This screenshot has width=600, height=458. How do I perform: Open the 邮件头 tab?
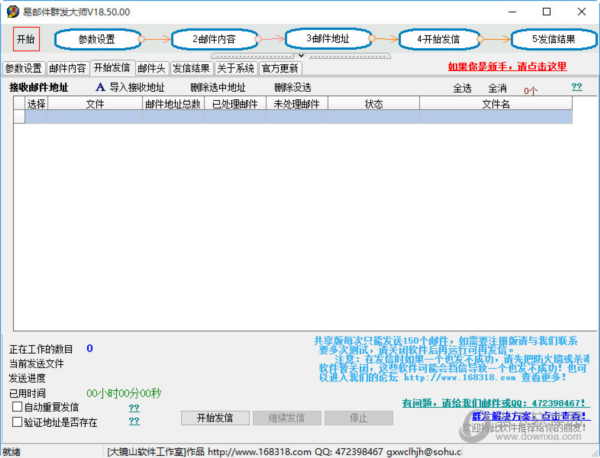pyautogui.click(x=152, y=68)
